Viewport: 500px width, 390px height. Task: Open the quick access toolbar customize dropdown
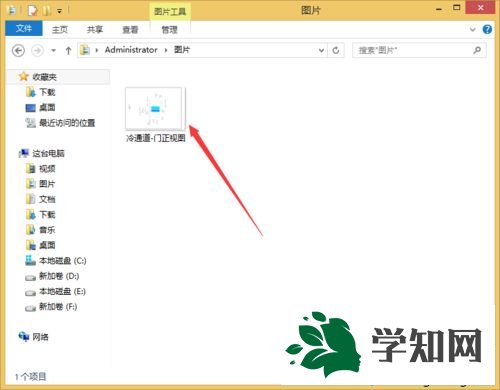coord(59,11)
